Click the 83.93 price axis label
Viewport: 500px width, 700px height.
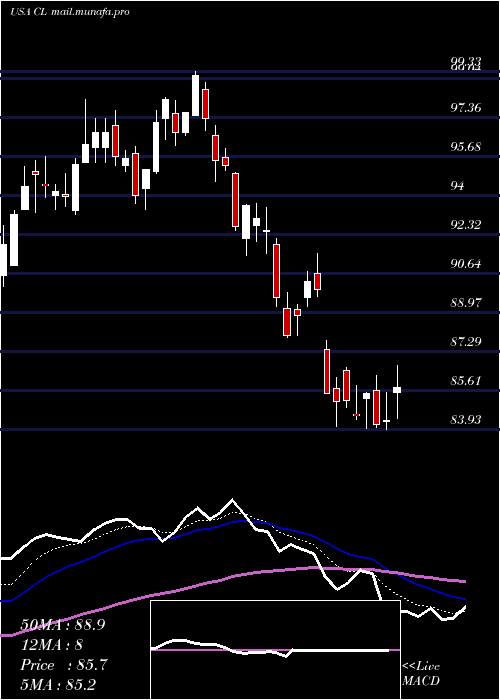[466, 419]
